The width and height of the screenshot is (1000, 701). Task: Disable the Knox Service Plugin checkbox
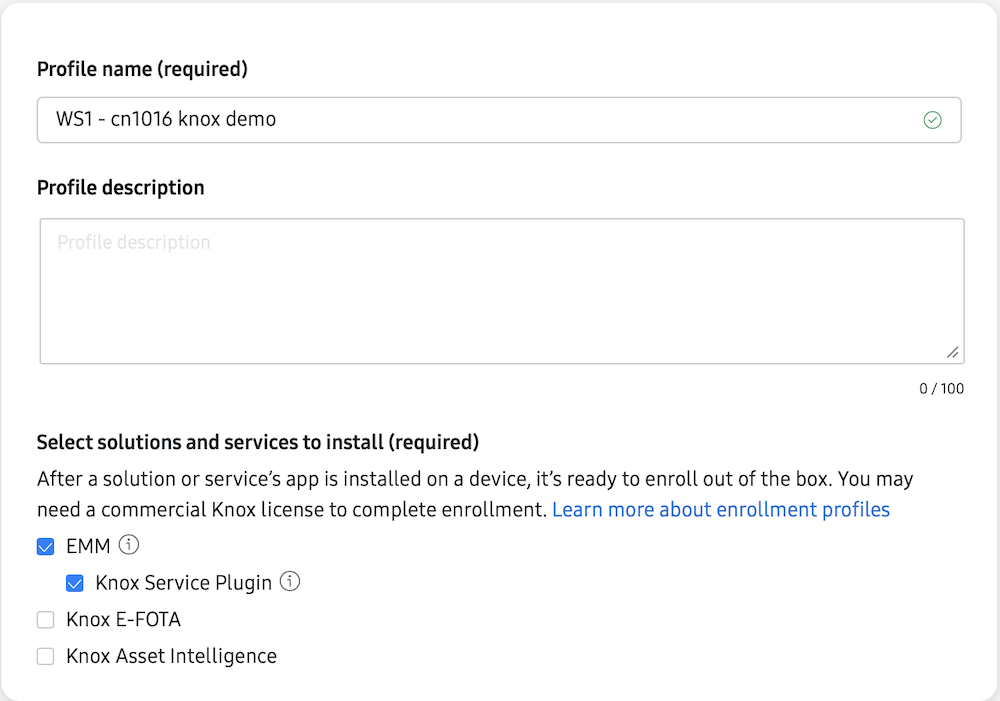74,583
